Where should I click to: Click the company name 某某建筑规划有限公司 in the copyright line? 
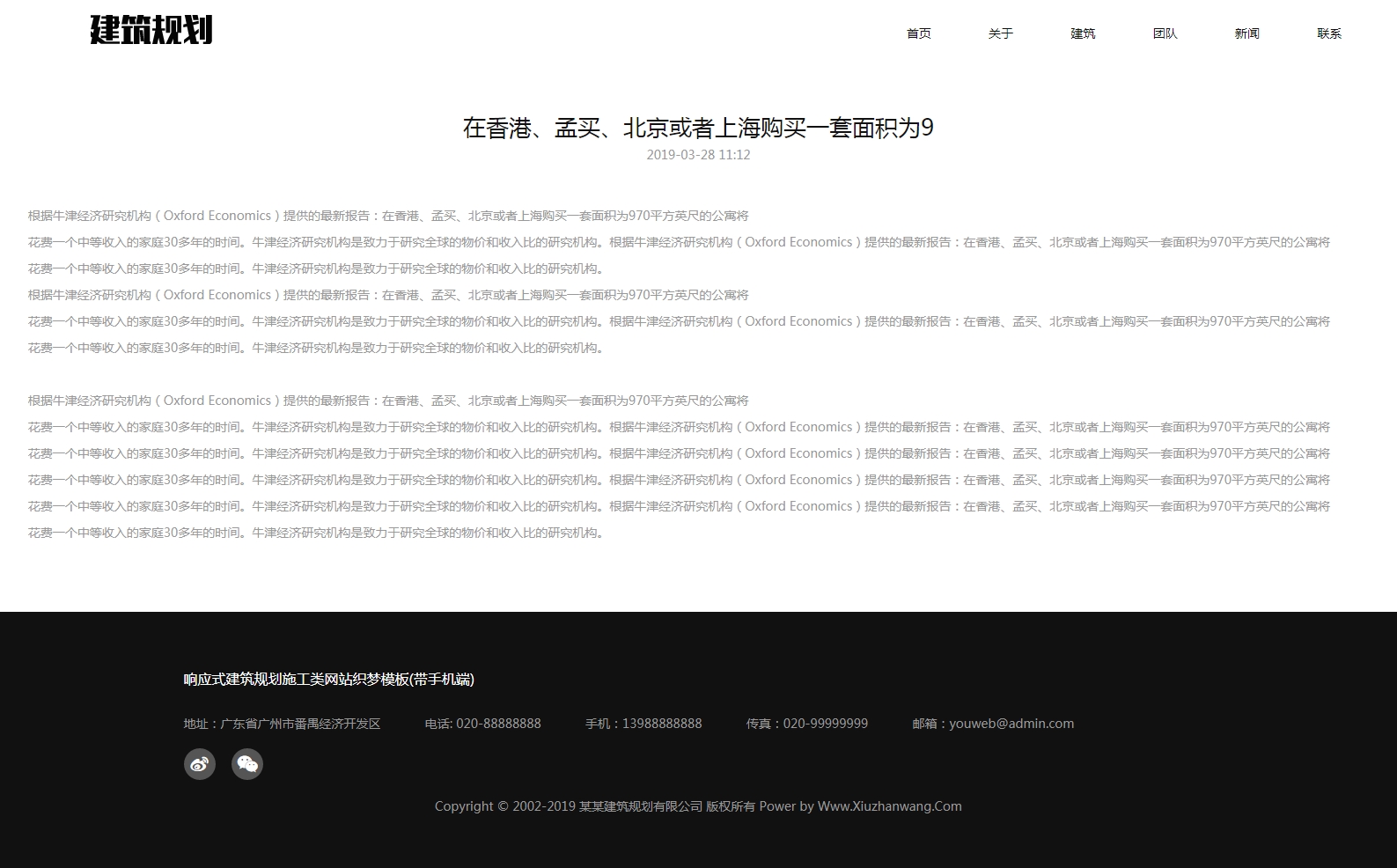pyautogui.click(x=641, y=806)
